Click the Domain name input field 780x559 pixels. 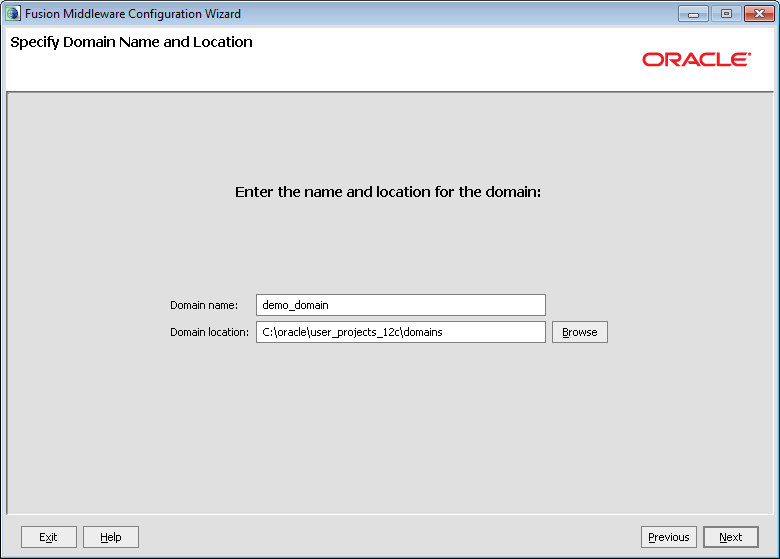click(400, 305)
